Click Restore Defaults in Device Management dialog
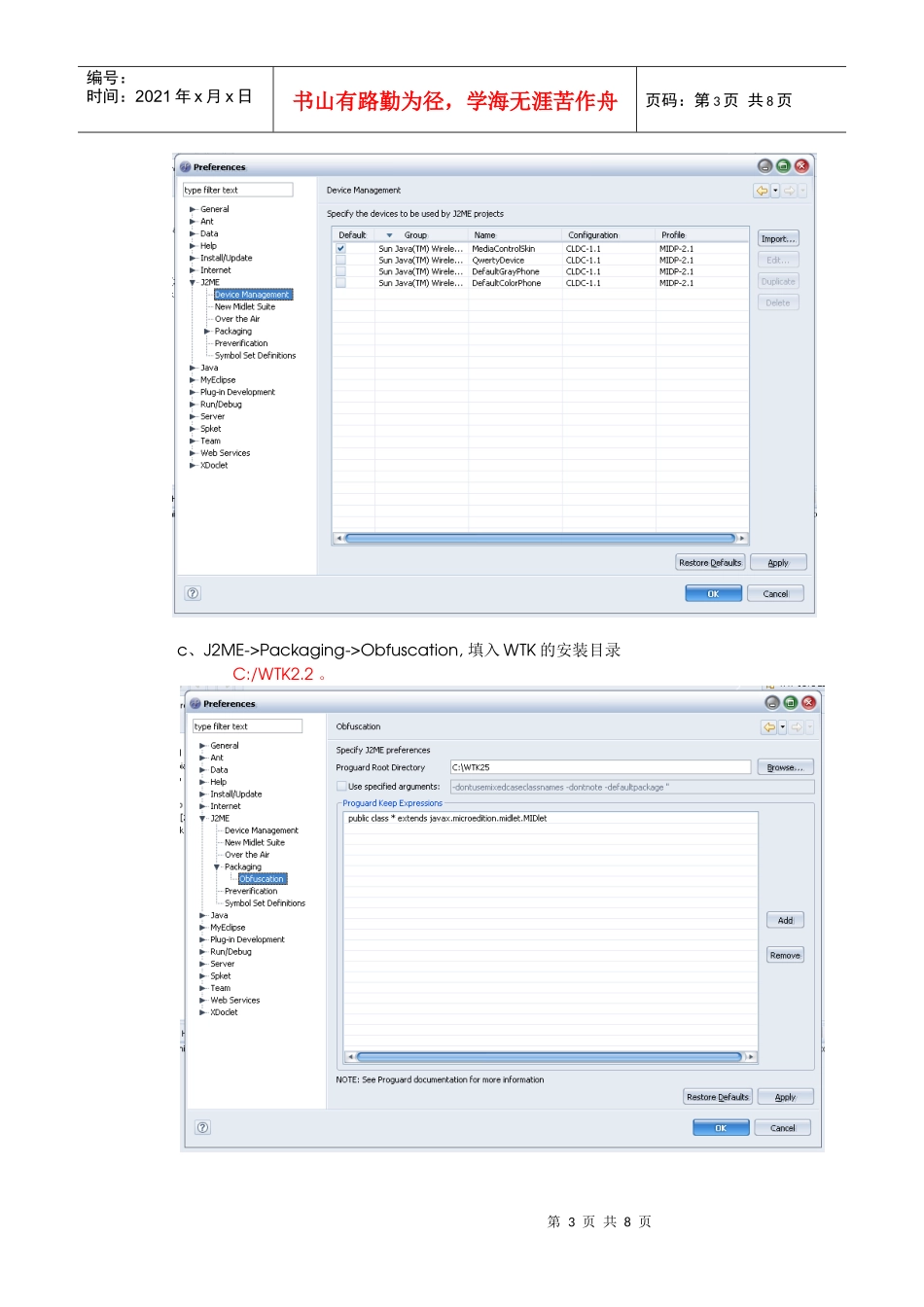This screenshot has width=924, height=1307. (x=710, y=563)
